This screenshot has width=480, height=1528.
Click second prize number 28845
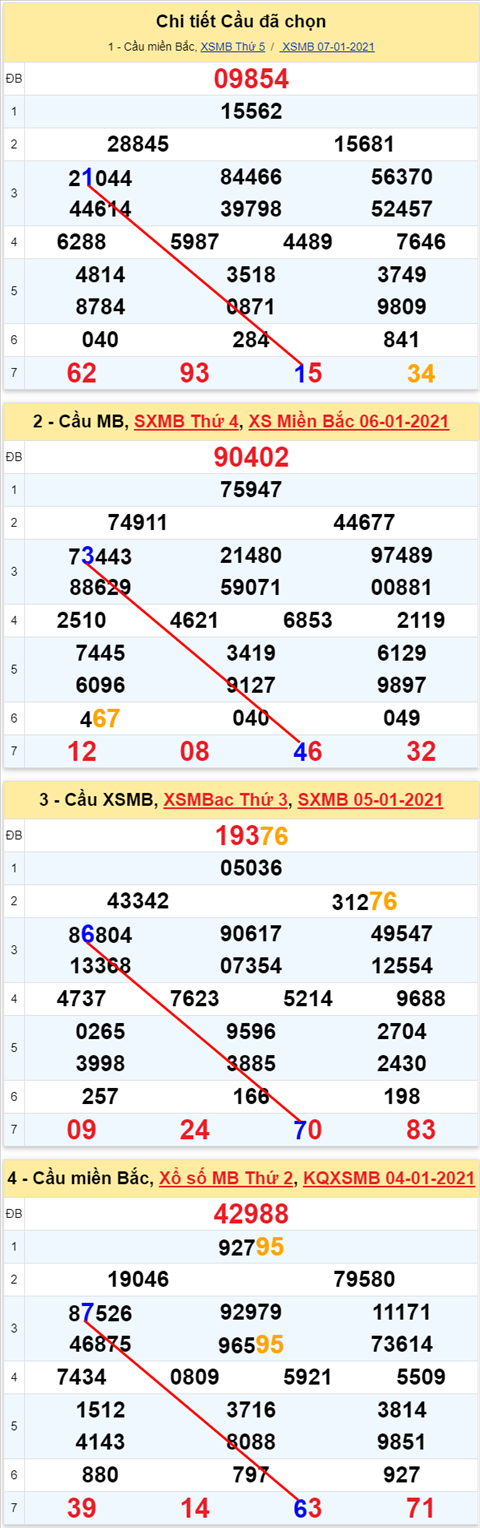coord(138,144)
